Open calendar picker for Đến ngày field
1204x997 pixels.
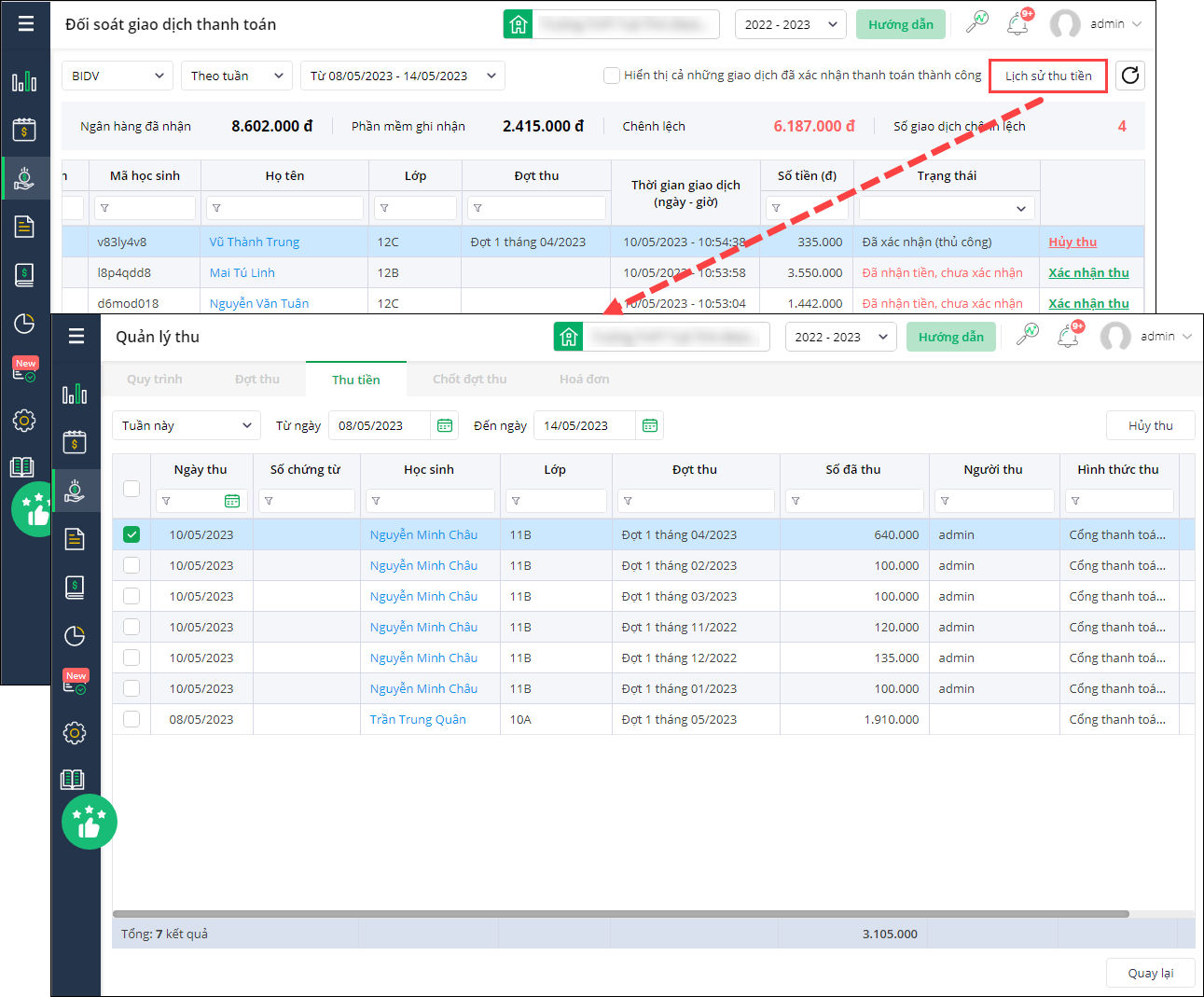650,425
